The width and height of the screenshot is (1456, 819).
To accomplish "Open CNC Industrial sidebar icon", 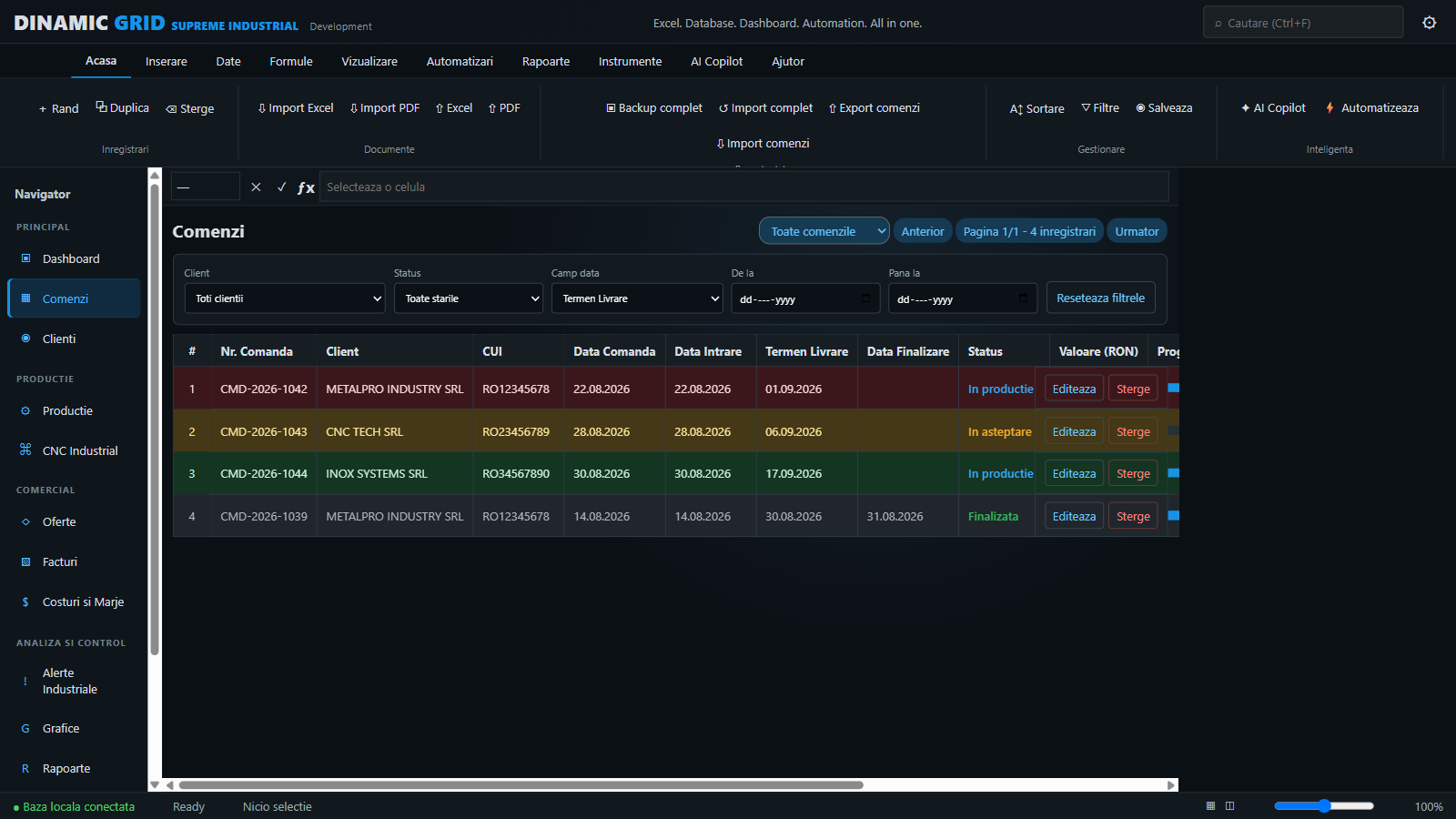I will 25,450.
